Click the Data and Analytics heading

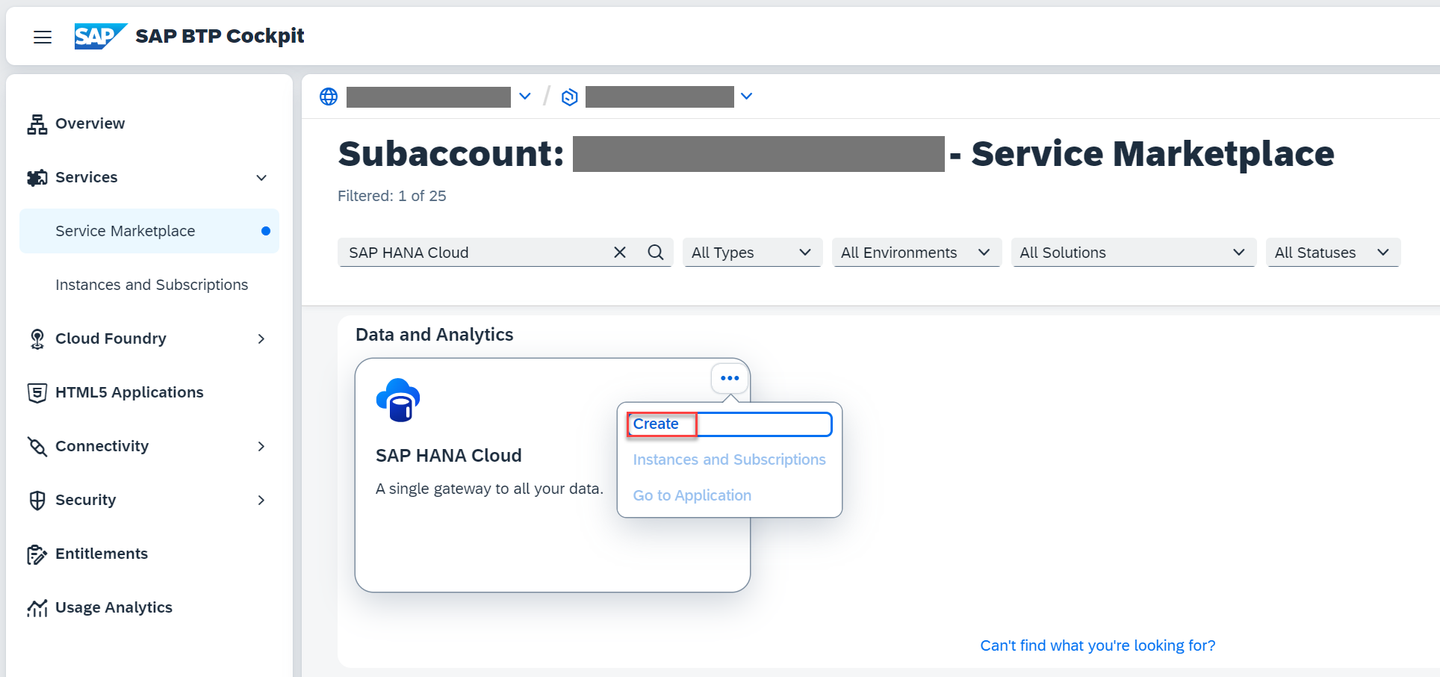434,335
